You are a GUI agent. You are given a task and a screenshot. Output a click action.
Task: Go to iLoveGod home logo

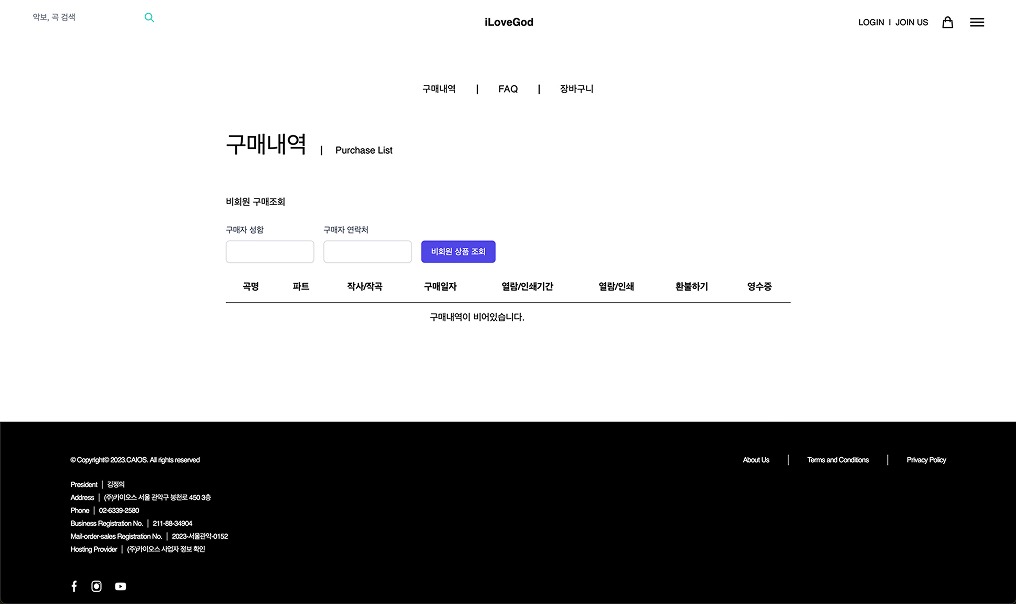click(x=508, y=22)
